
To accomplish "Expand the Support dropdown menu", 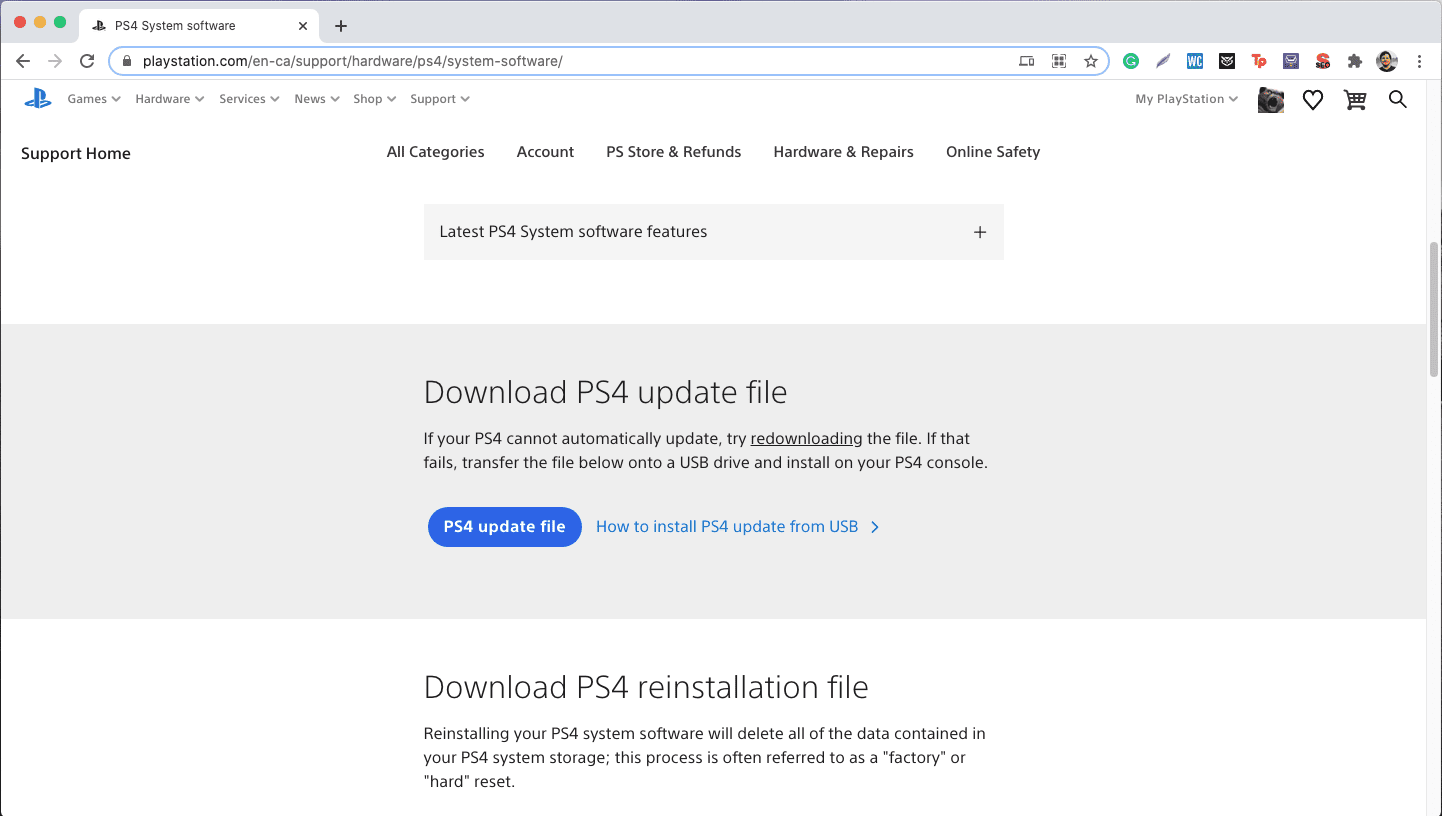I will pyautogui.click(x=440, y=99).
